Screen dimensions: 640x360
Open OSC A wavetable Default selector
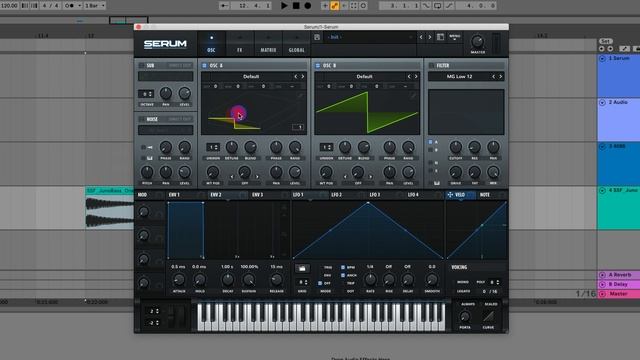tap(251, 76)
